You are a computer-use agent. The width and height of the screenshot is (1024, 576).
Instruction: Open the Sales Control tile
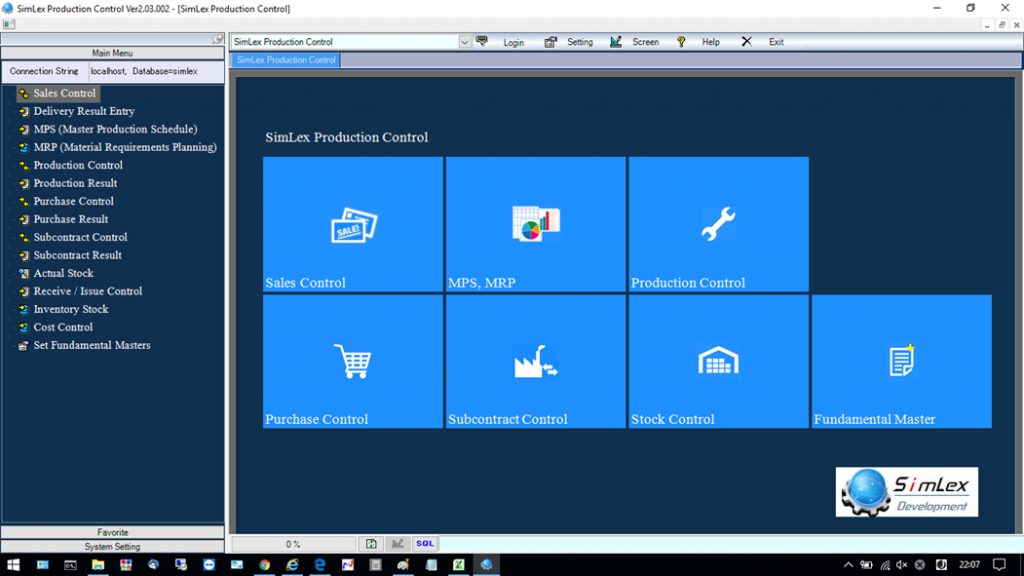point(352,224)
